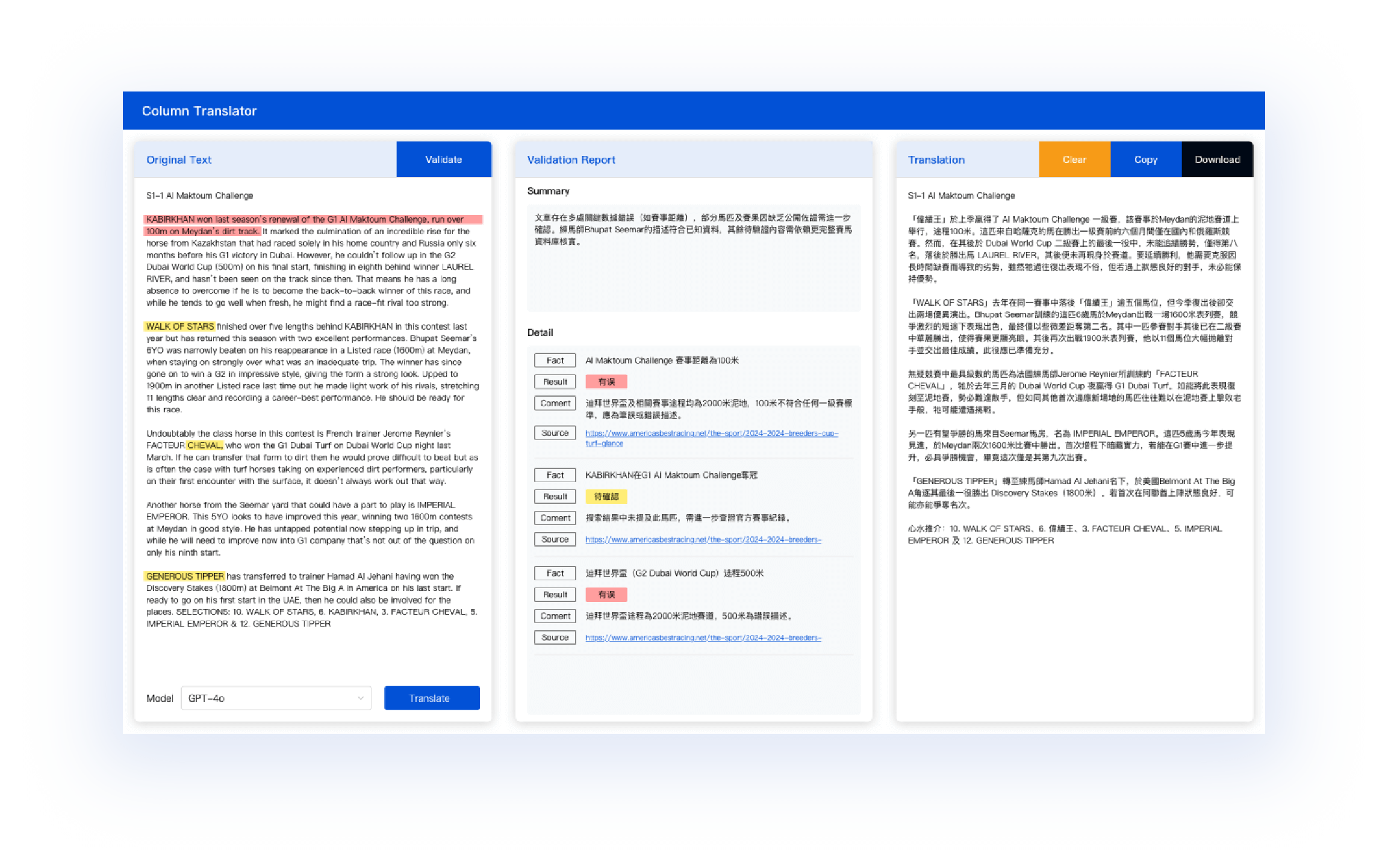Click the Source tag on the third validation item
The image size is (1388, 868).
555,637
